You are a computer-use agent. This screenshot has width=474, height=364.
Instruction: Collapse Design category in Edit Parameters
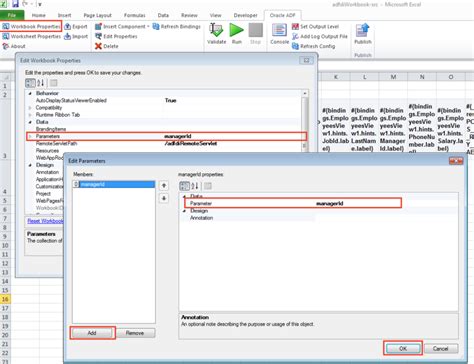185,211
